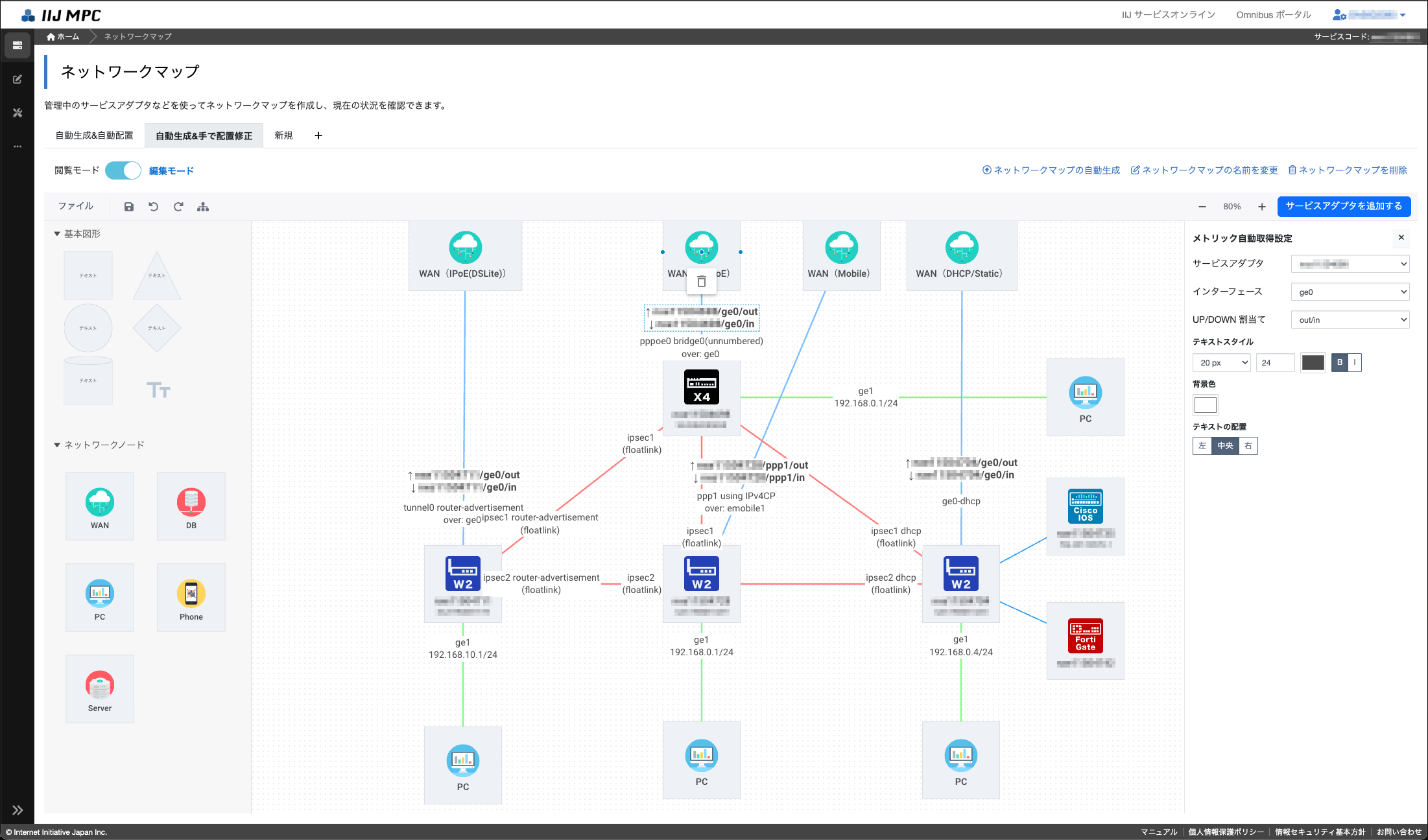Select the Server node in palette
1428x840 pixels.
[100, 689]
